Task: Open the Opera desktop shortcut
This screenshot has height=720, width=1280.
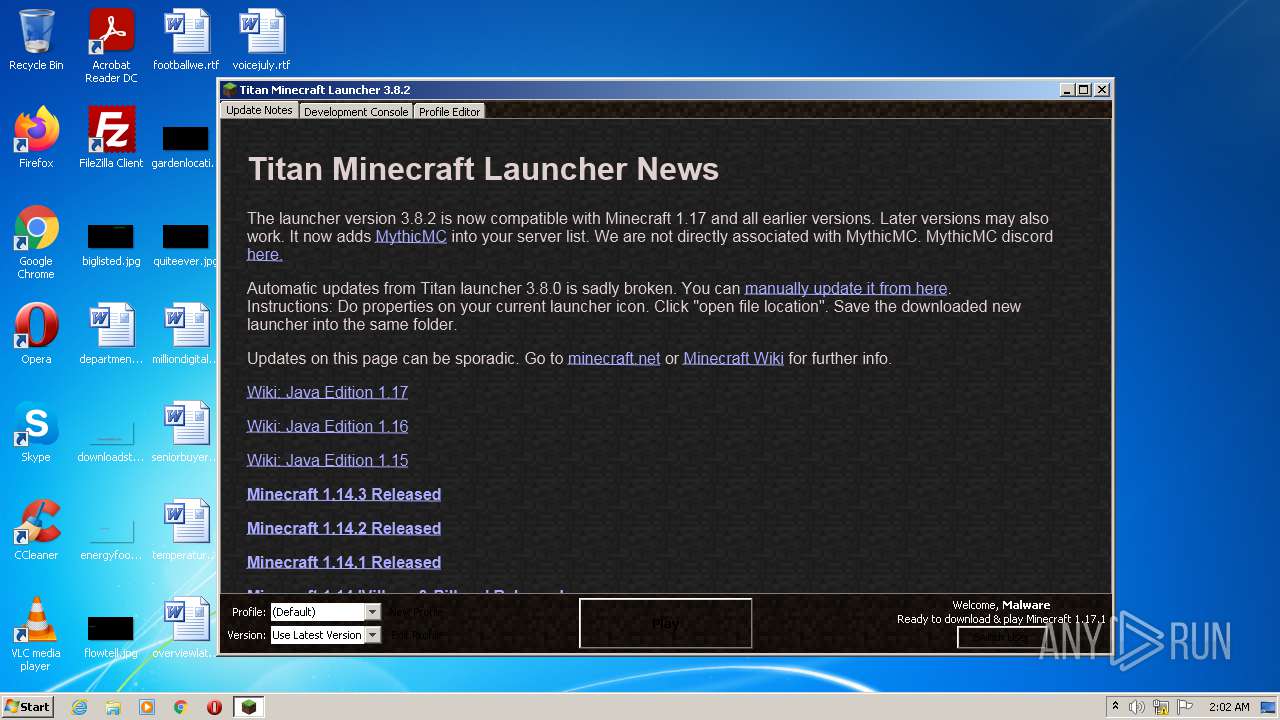Action: coord(36,334)
